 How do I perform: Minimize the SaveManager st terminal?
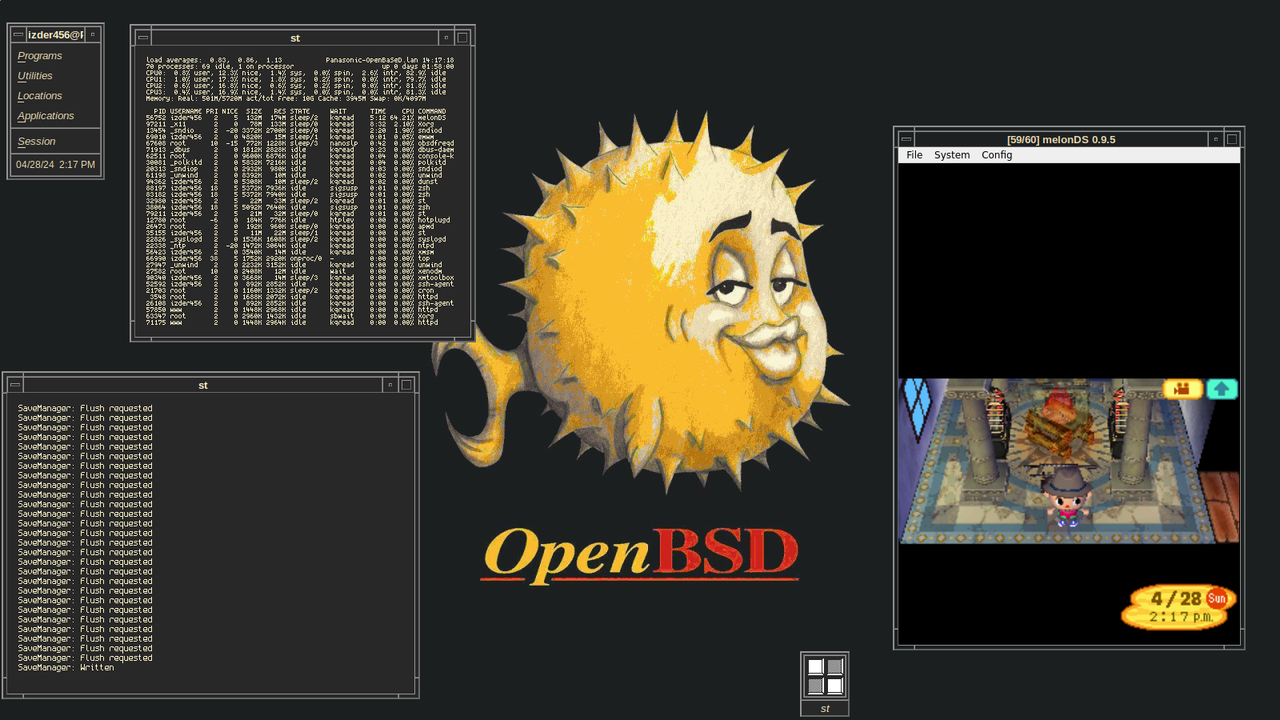pyautogui.click(x=390, y=384)
